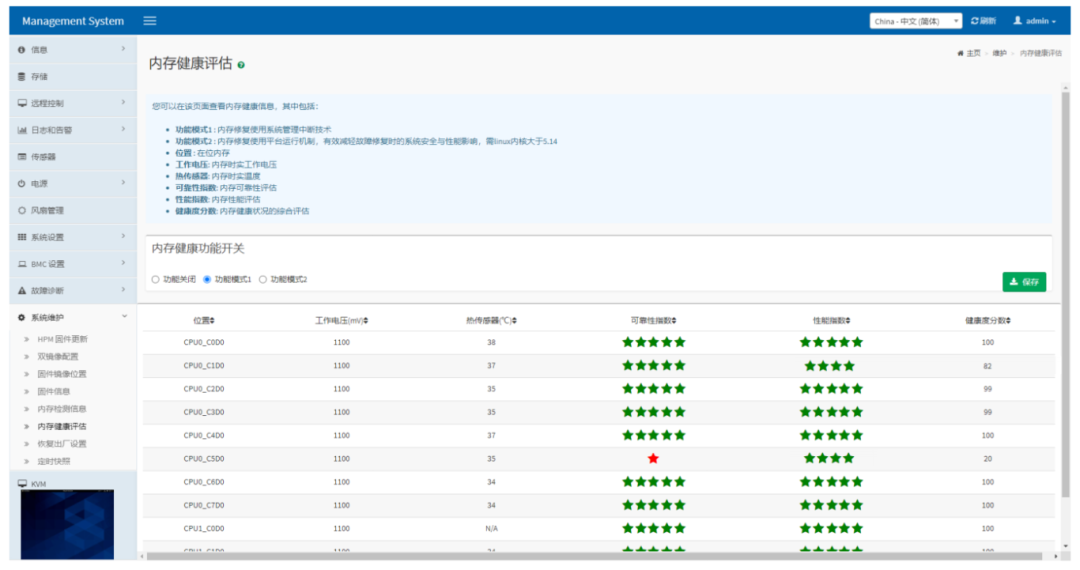Image resolution: width=1080 pixels, height=570 pixels.
Task: Open the 存储 storage sidebar item
Action: [x=38, y=76]
